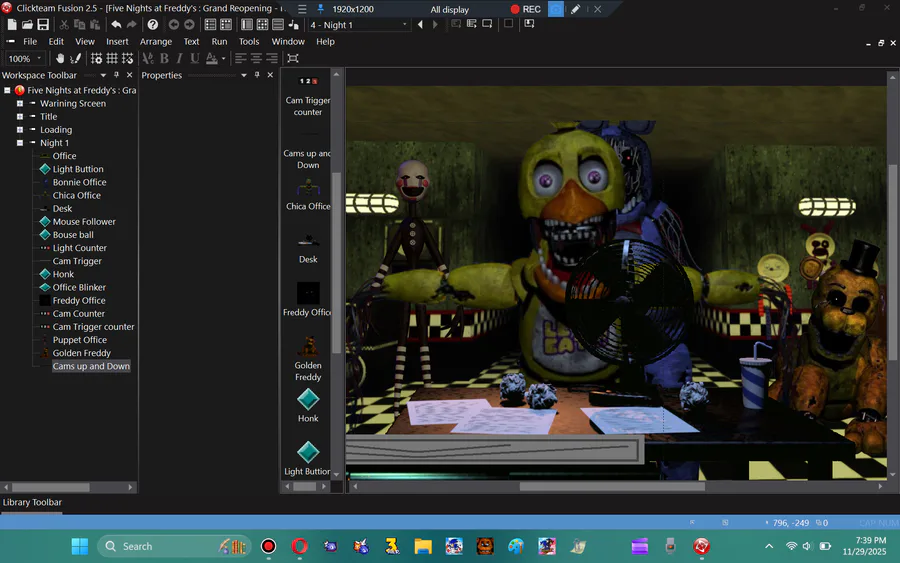The height and width of the screenshot is (563, 900).
Task: Select Mouse Follower object in tree
Action: point(84,222)
